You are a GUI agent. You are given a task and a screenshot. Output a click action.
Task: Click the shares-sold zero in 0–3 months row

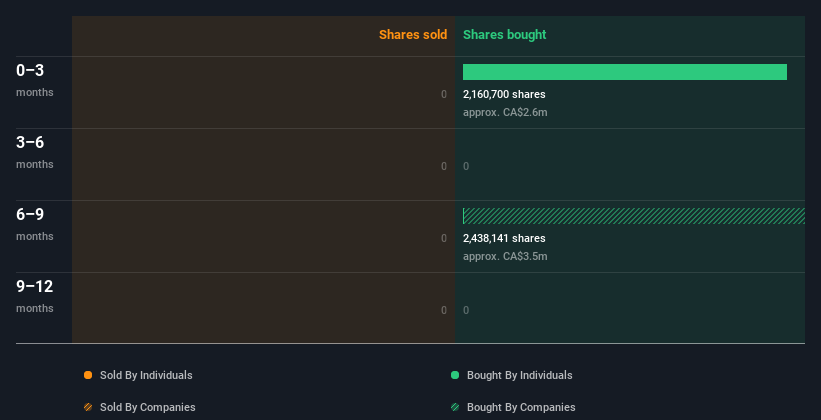click(x=444, y=94)
